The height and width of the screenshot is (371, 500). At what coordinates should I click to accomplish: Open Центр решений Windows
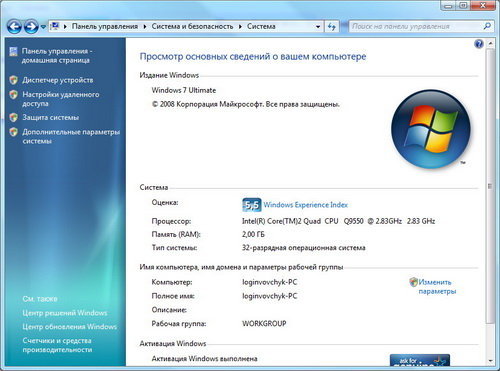pyautogui.click(x=65, y=313)
